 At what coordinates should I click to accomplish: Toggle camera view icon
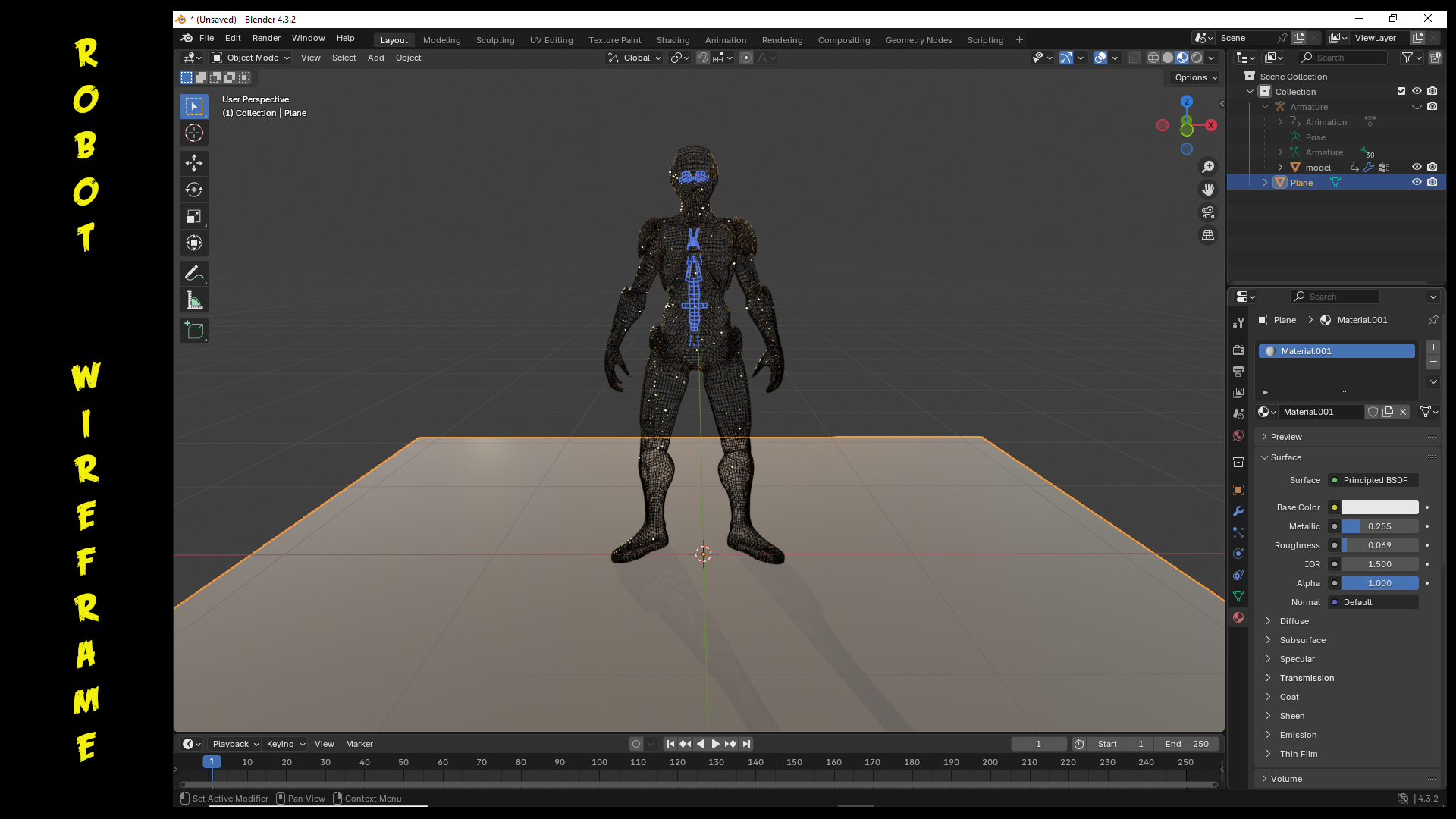tap(1208, 212)
